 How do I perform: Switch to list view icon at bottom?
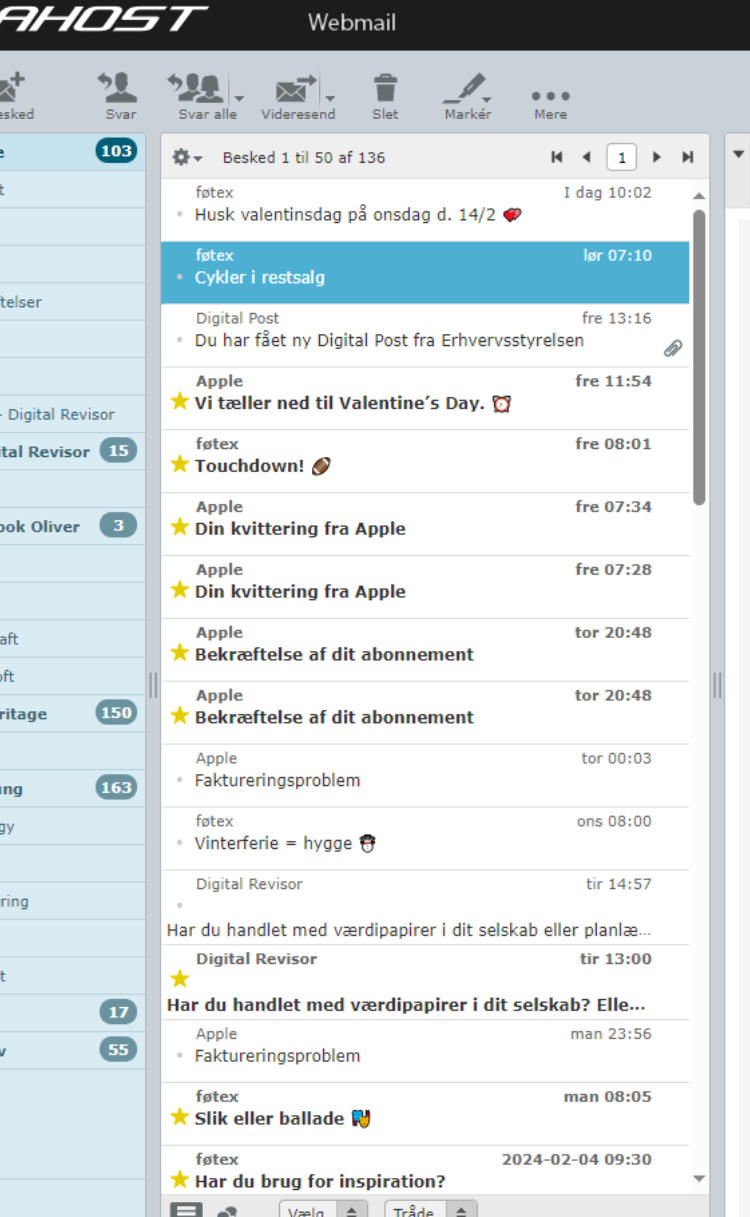coord(185,1210)
